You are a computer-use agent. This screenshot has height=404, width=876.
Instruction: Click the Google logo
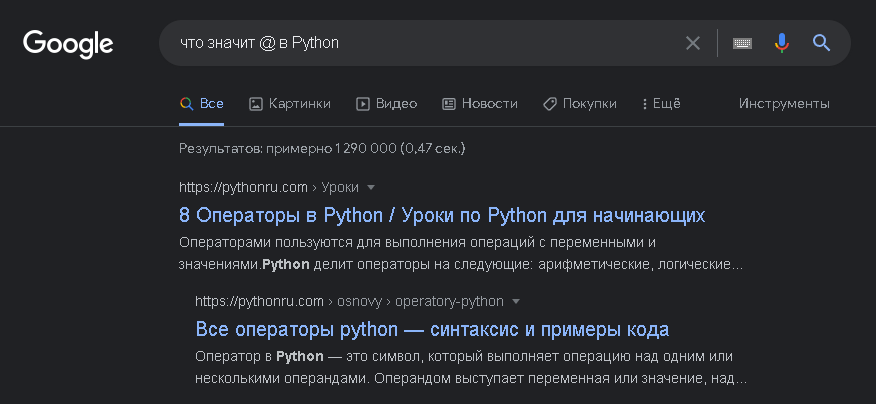pos(68,43)
